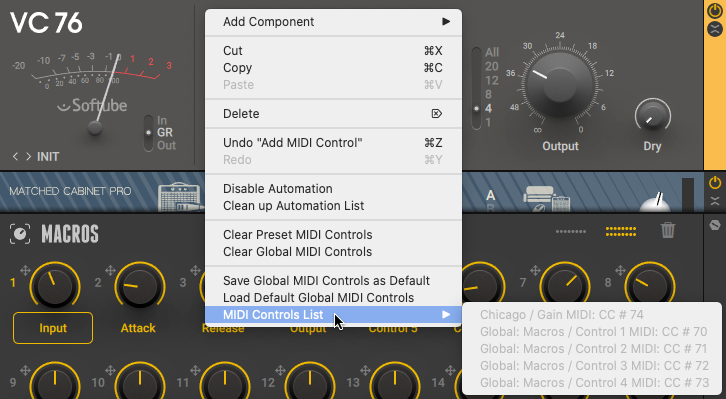Select ratio 4 on VC 76

click(x=488, y=109)
